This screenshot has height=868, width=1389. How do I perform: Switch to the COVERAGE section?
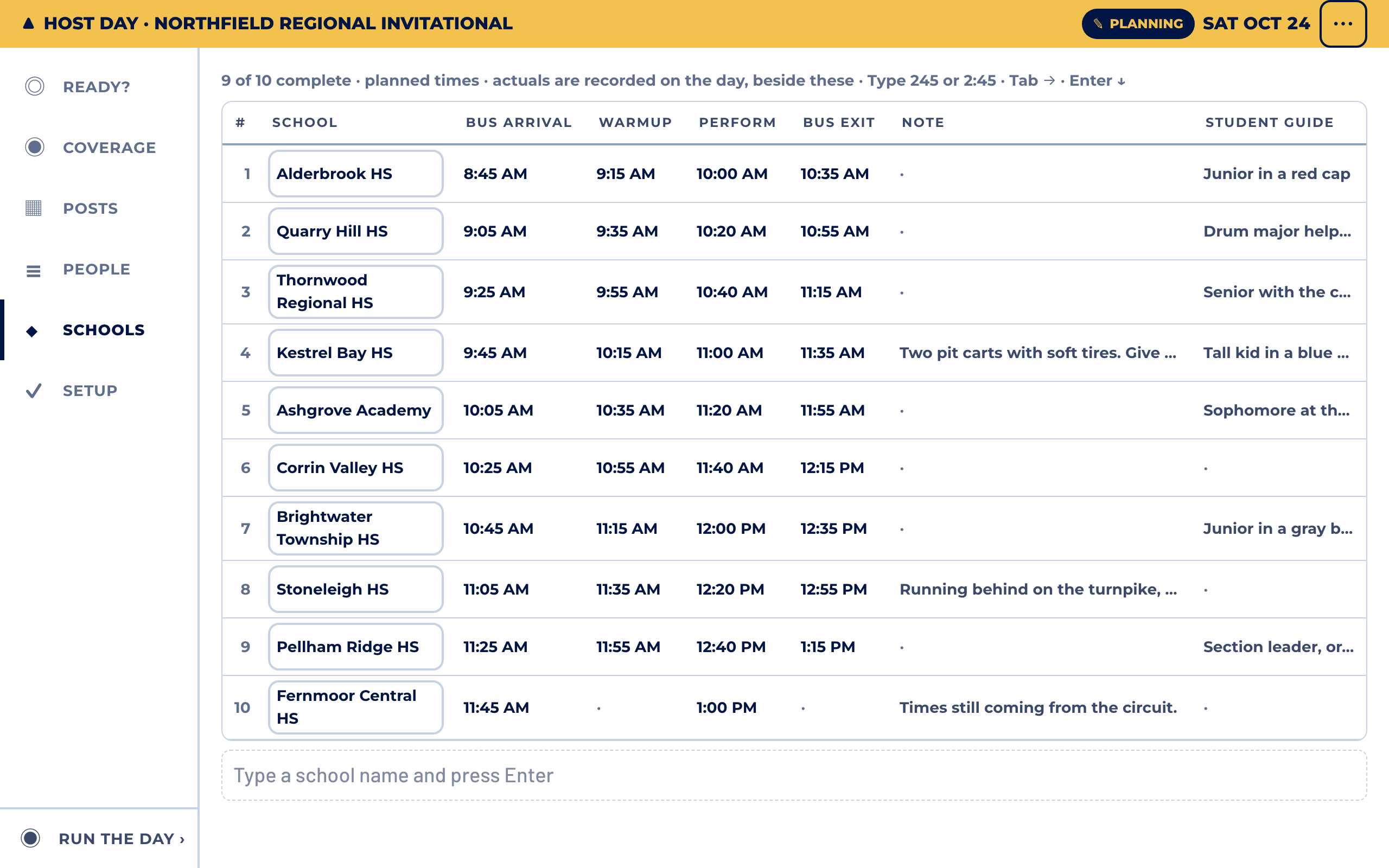pyautogui.click(x=99, y=148)
